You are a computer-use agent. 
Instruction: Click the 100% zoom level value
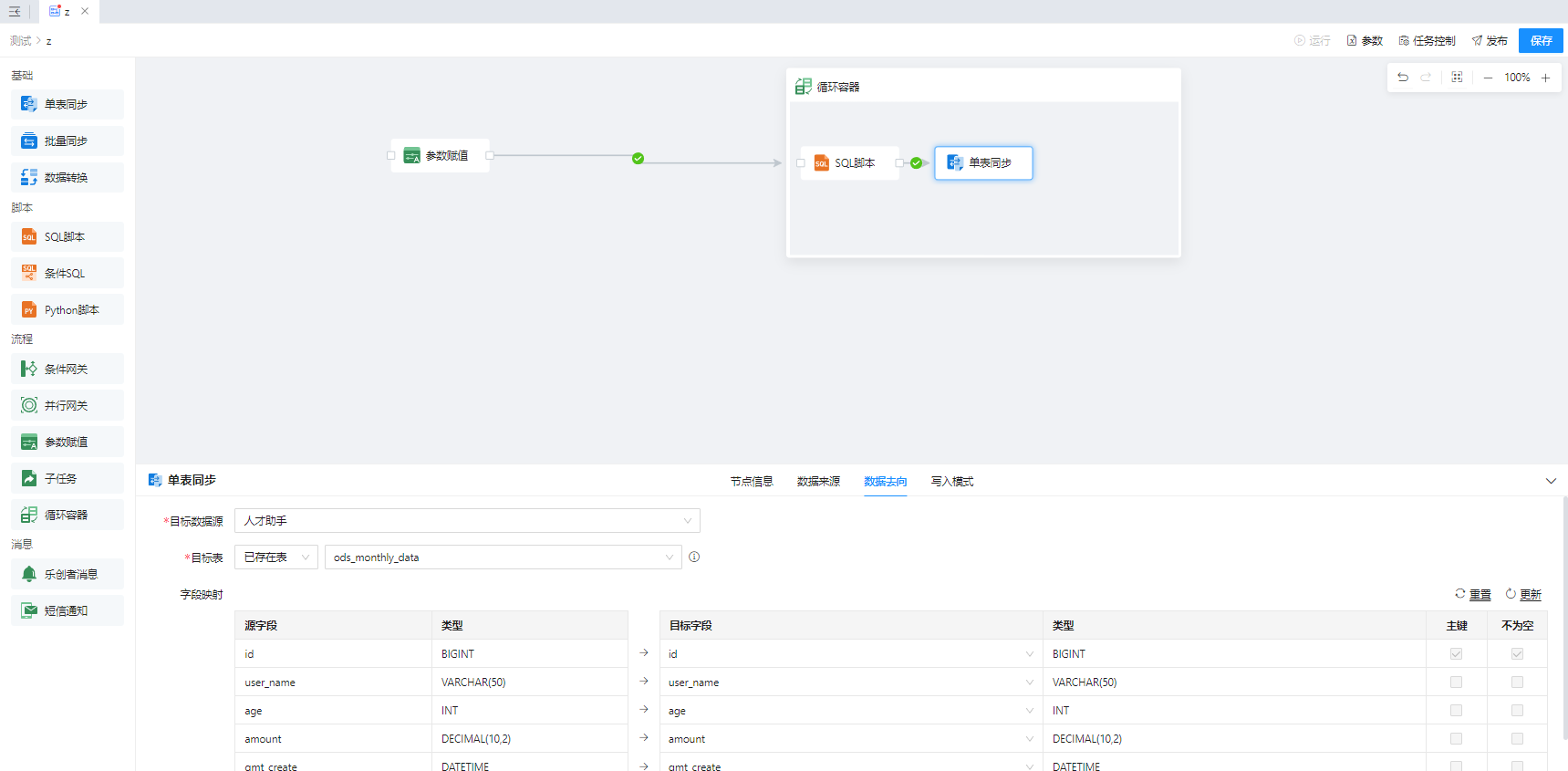point(1517,78)
